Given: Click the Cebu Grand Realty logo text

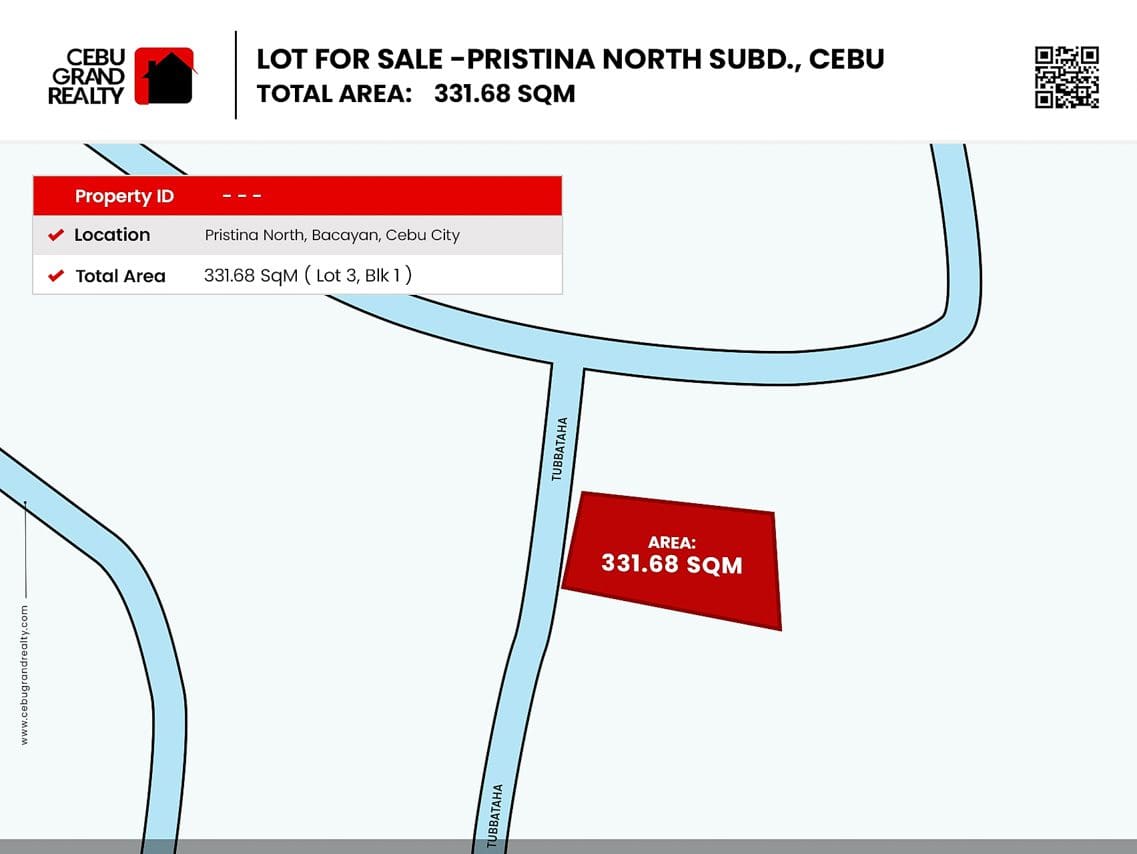Looking at the screenshot, I should [86, 77].
